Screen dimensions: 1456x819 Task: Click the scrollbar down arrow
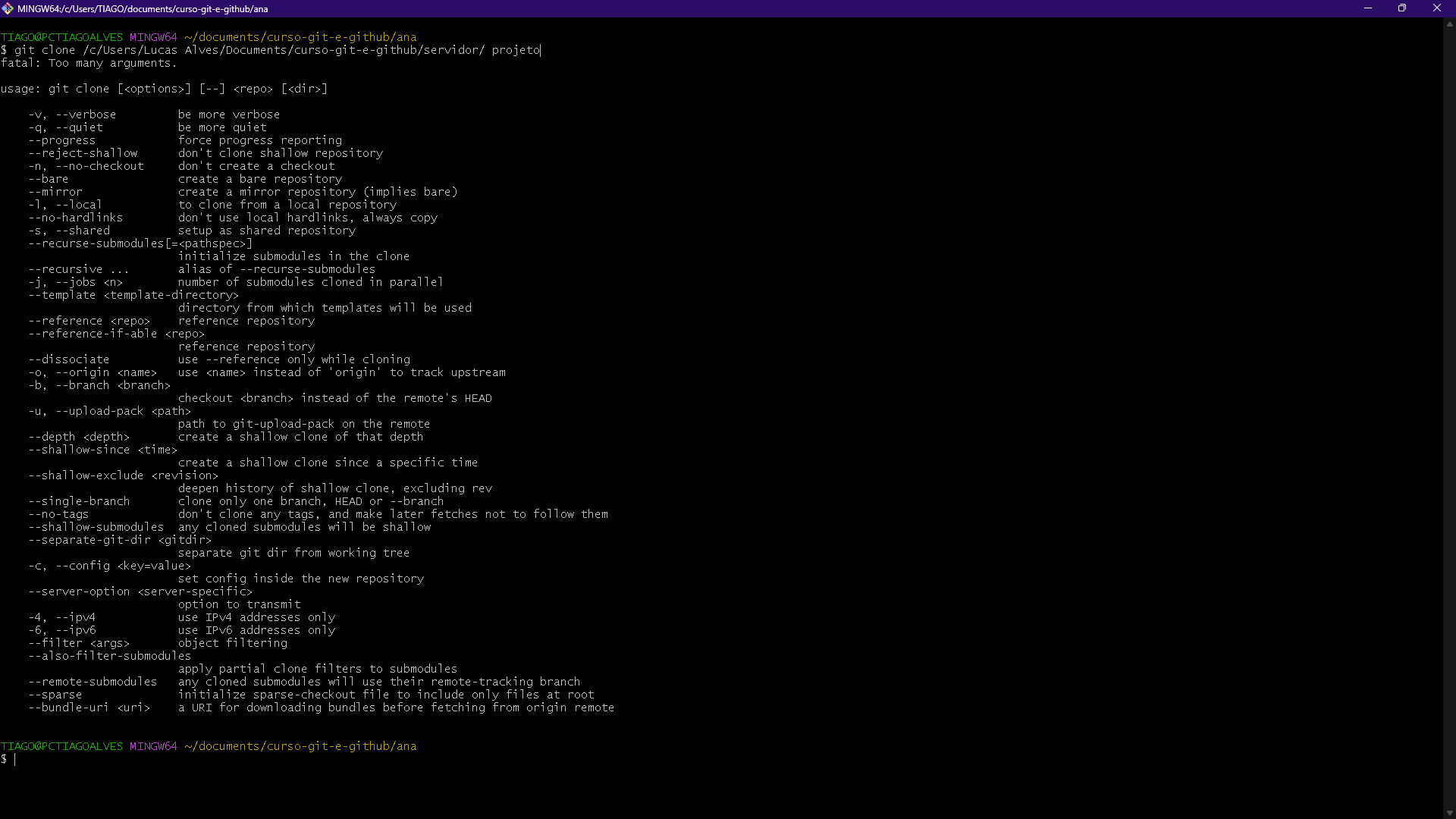pyautogui.click(x=1449, y=812)
